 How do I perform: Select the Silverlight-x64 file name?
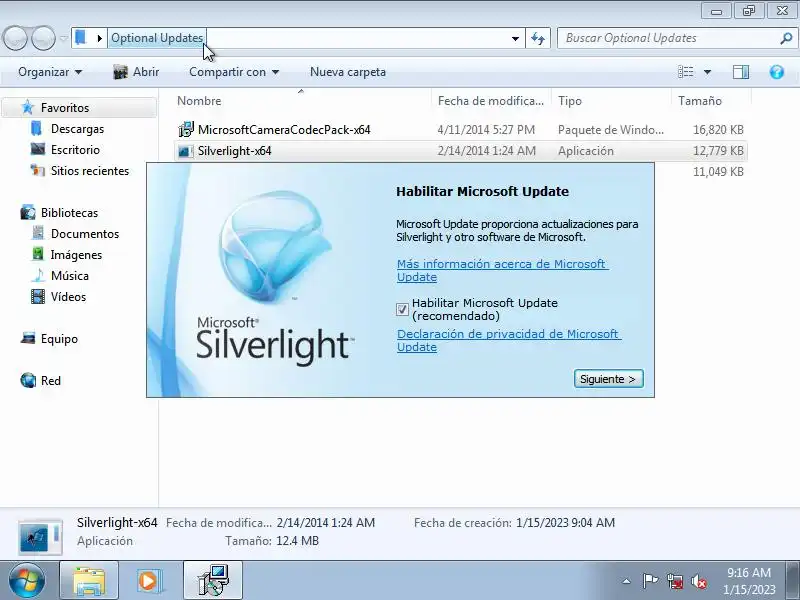235,151
